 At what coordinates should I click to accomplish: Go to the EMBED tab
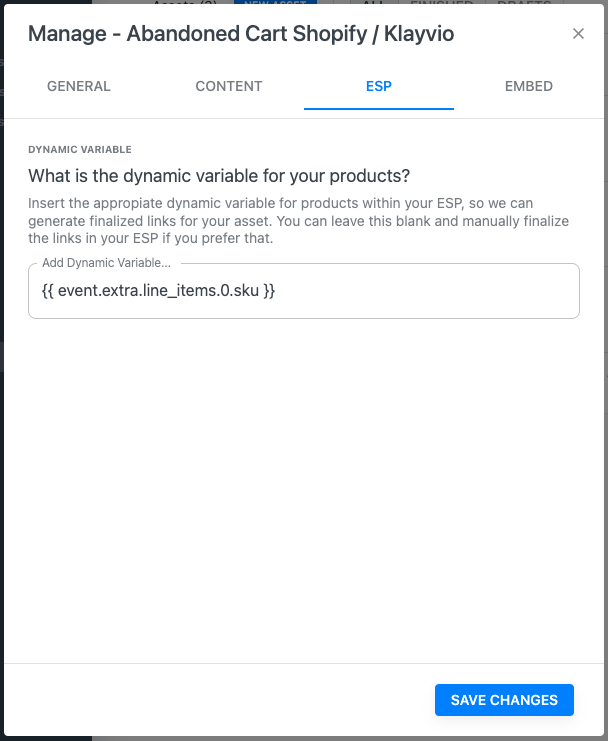click(x=529, y=86)
